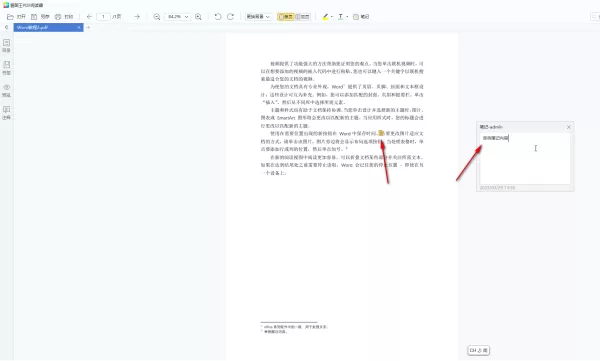Image resolution: width=600 pixels, height=361 pixels.
Task: Click the home icon left of tabs
Action: [x=6, y=28]
